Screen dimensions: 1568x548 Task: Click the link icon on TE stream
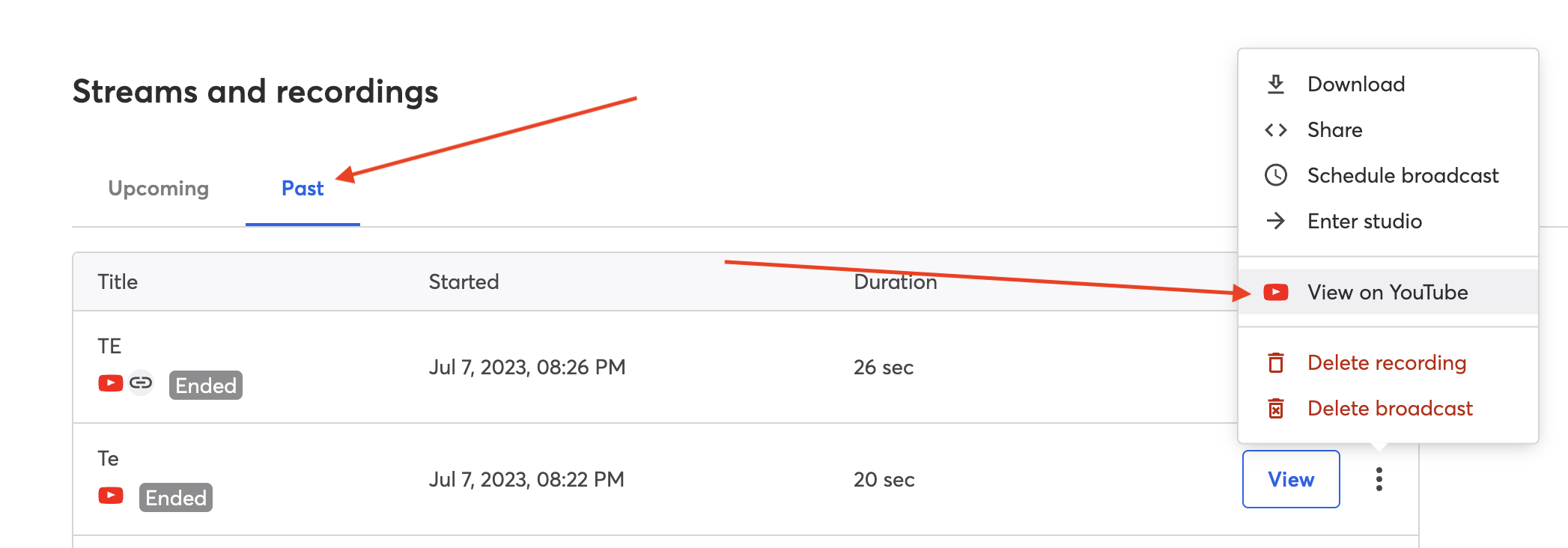(x=141, y=383)
